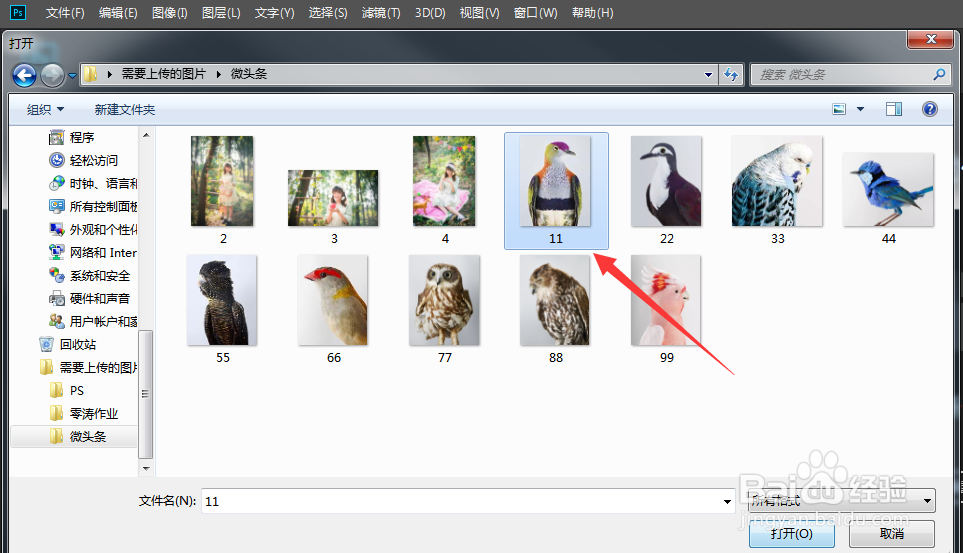963x553 pixels.
Task: Select the 系统和安全 tree item
Action: (99, 275)
